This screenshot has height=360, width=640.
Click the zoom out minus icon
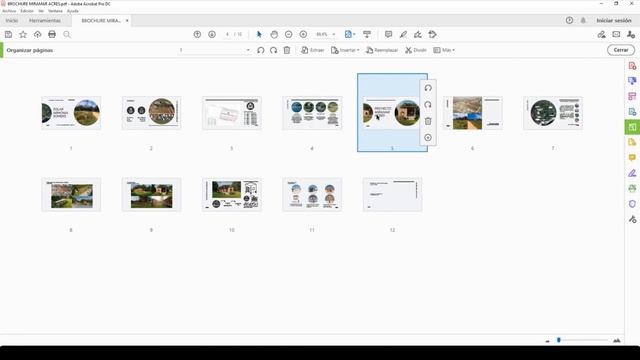click(x=289, y=35)
